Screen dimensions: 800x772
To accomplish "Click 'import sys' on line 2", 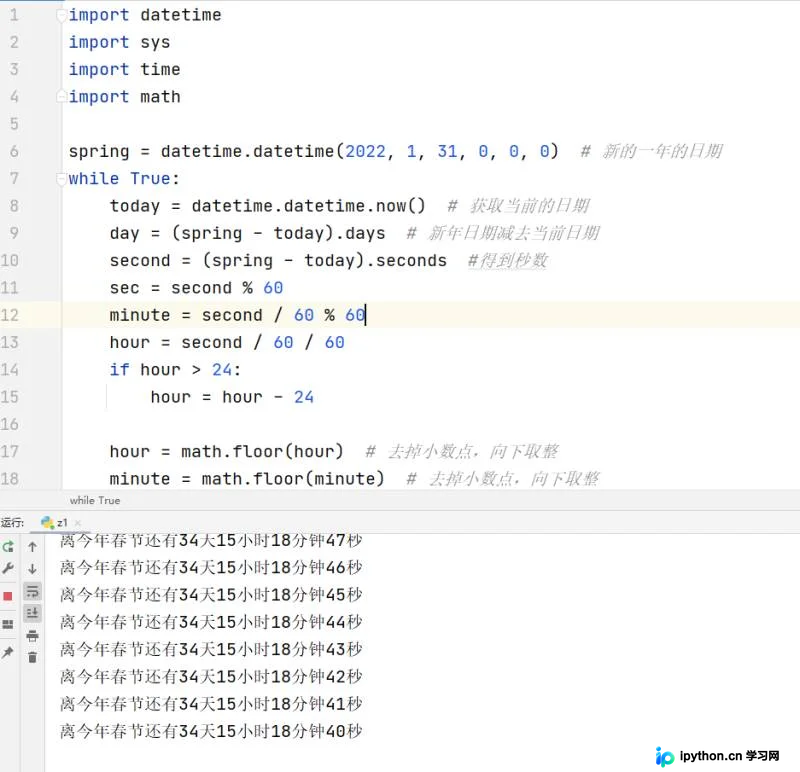I will (119, 42).
